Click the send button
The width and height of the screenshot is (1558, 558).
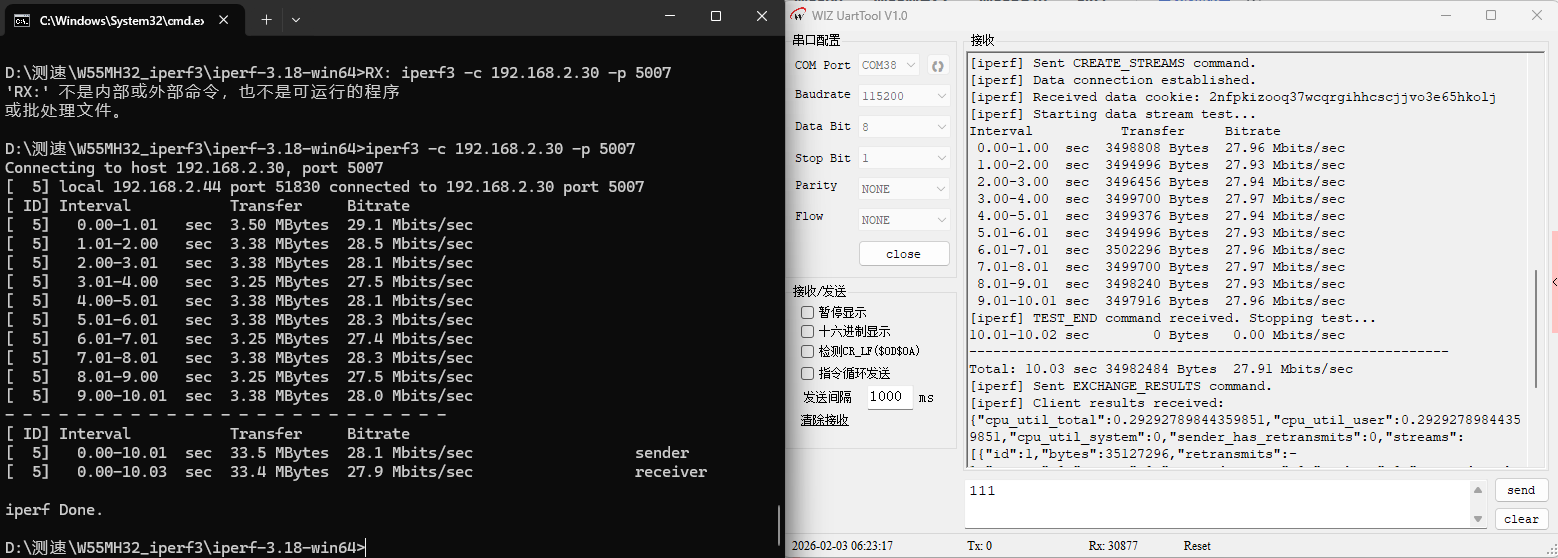pos(1520,491)
